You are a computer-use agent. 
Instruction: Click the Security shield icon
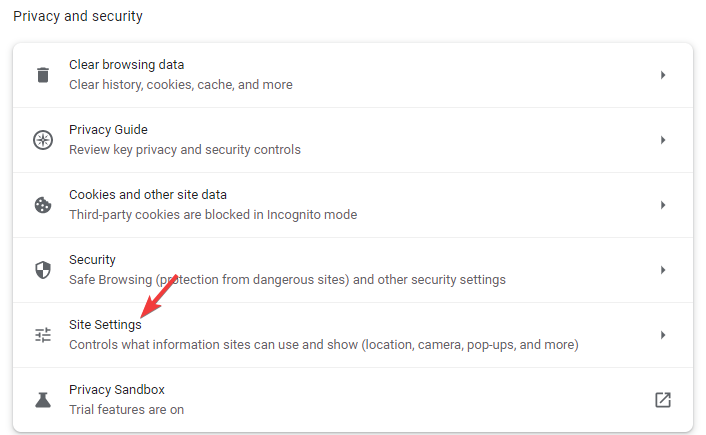[43, 270]
